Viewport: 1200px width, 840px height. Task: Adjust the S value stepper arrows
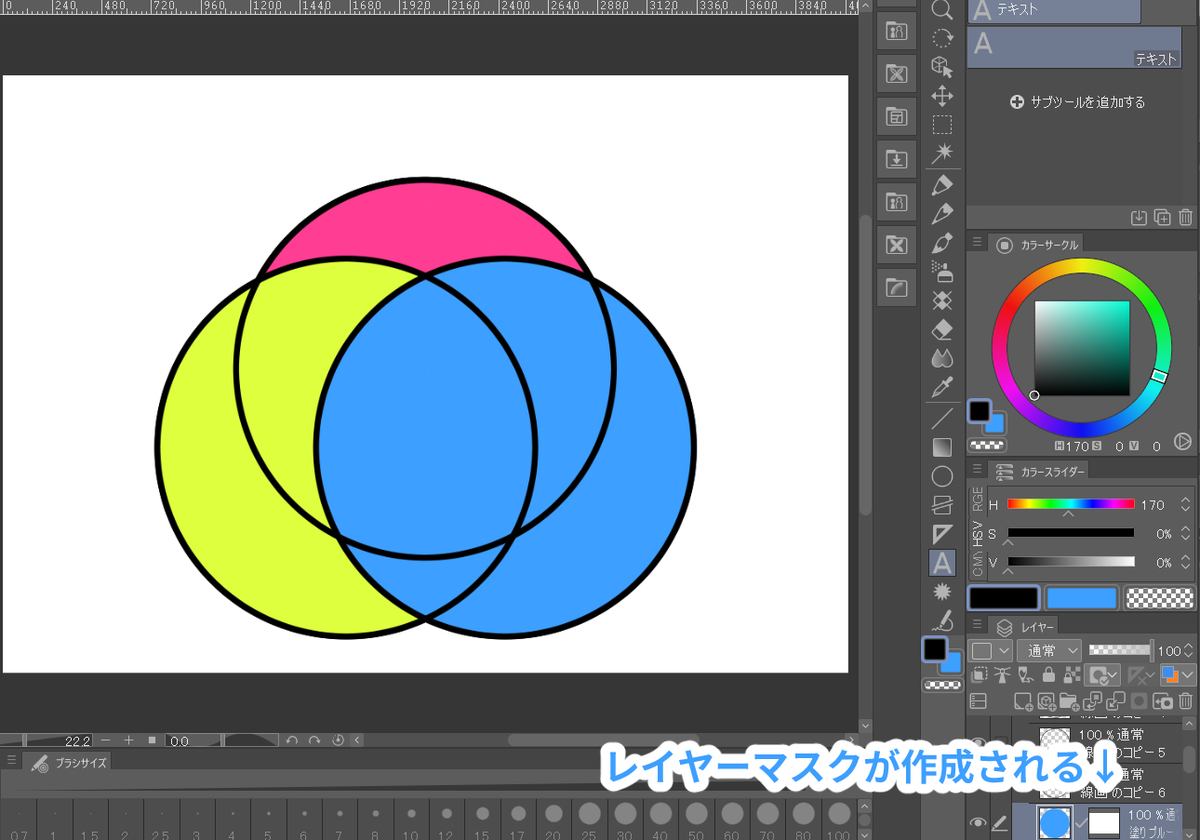pyautogui.click(x=1185, y=534)
